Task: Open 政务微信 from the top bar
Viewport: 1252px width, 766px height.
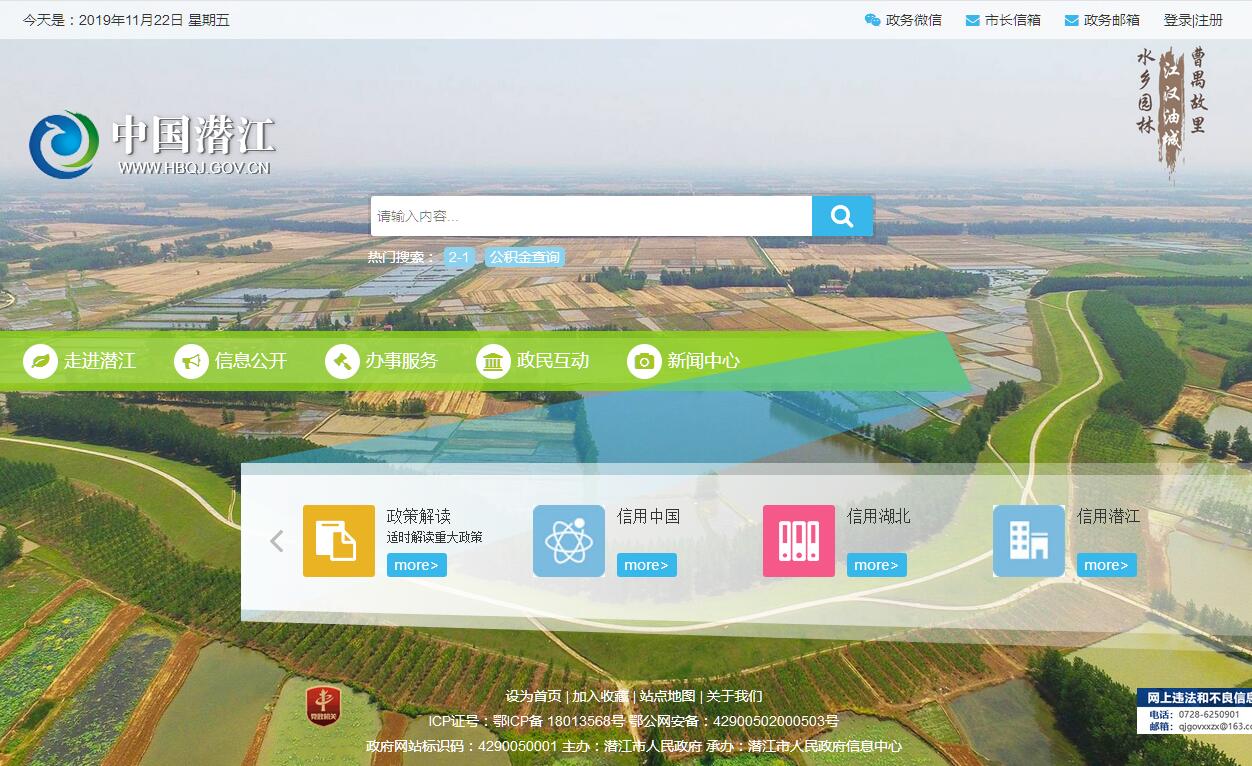Action: tap(903, 20)
